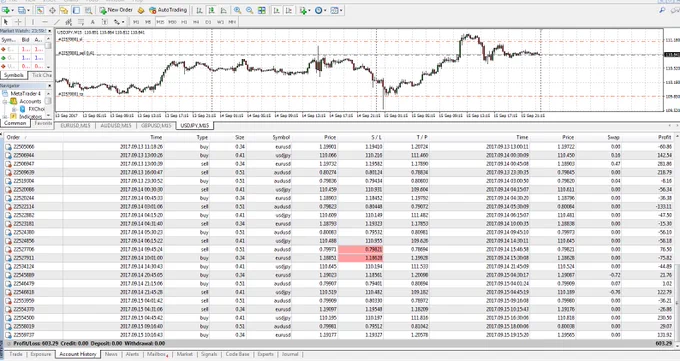This screenshot has height=361, width=680.
Task: Expand the Indicators tree node
Action: point(5,117)
